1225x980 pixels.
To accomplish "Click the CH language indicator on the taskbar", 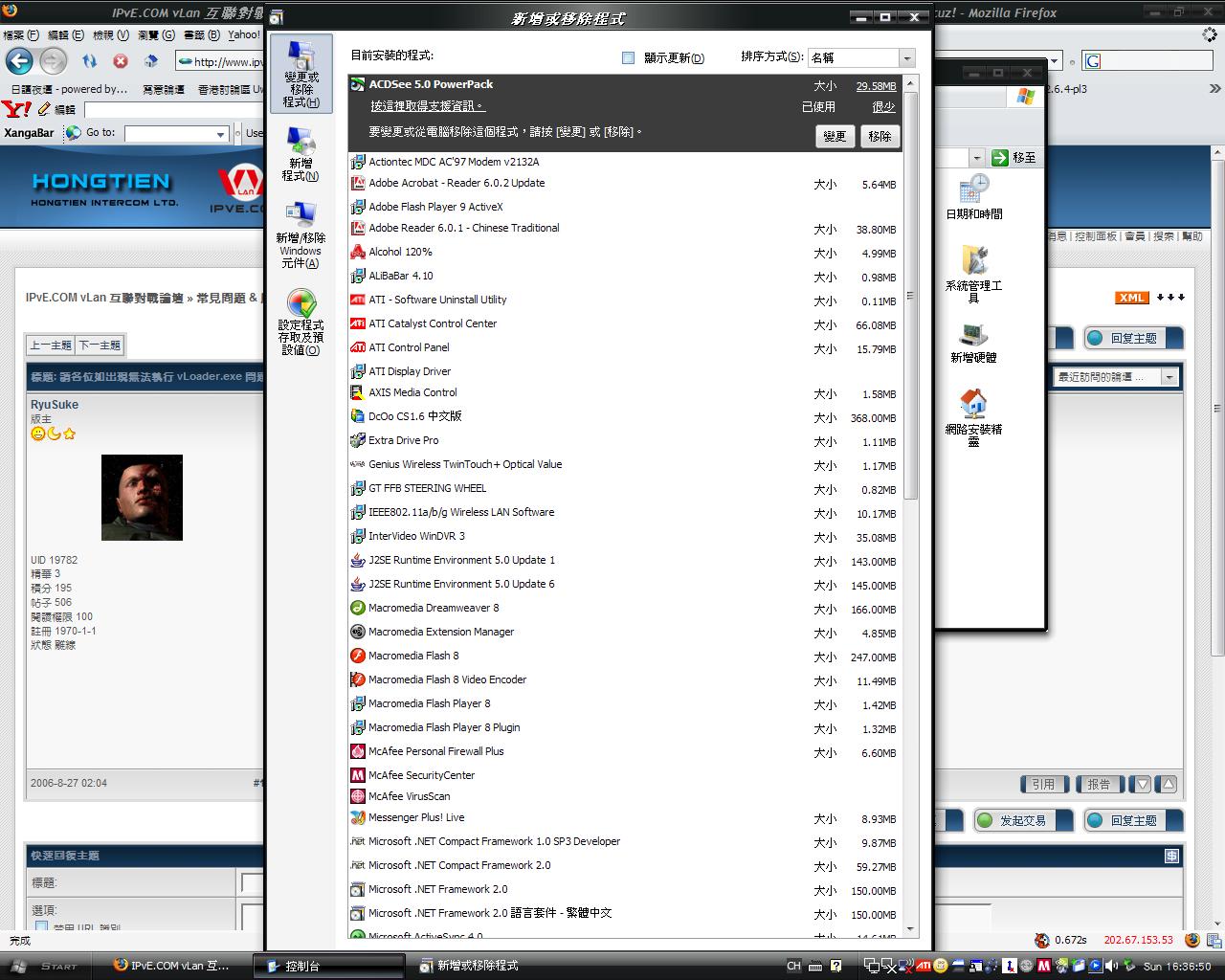I will 793,967.
